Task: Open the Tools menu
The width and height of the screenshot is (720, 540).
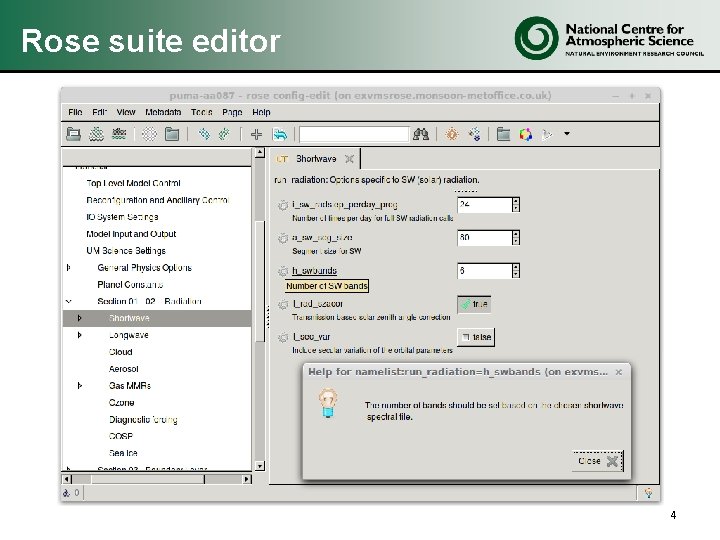Action: (x=202, y=112)
